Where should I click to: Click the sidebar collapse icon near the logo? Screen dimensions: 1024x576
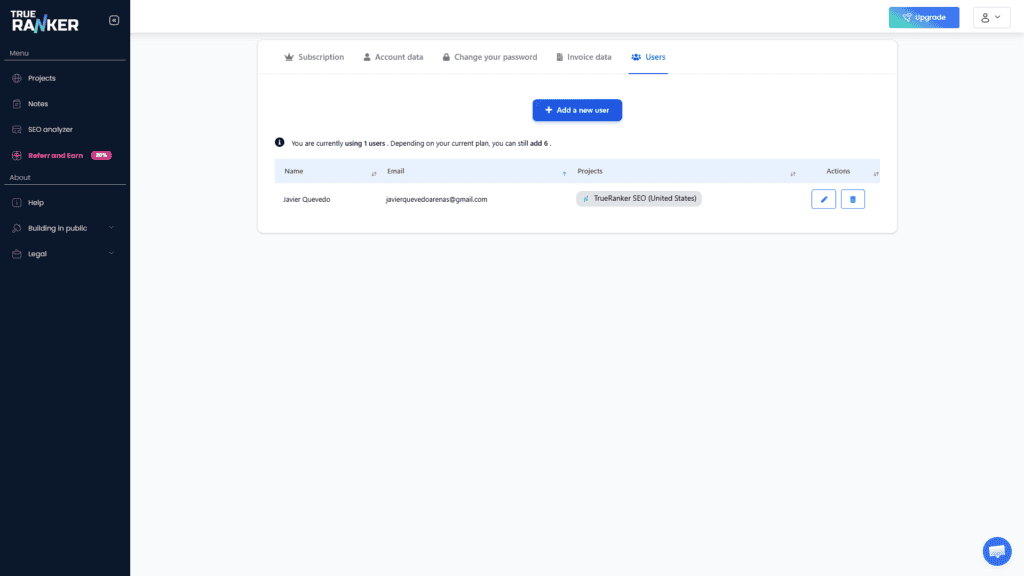click(114, 18)
